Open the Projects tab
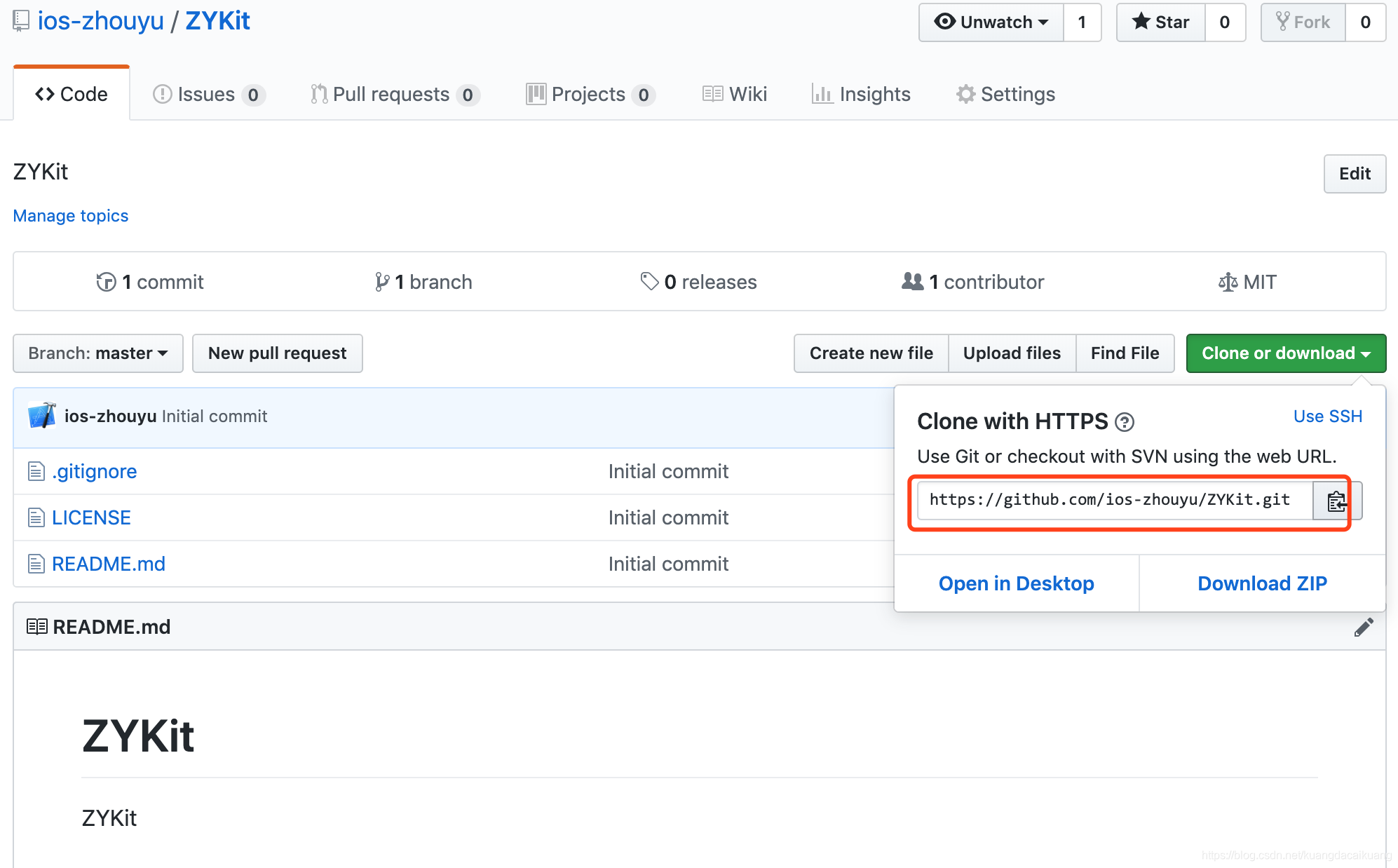The height and width of the screenshot is (868, 1398). coord(590,94)
